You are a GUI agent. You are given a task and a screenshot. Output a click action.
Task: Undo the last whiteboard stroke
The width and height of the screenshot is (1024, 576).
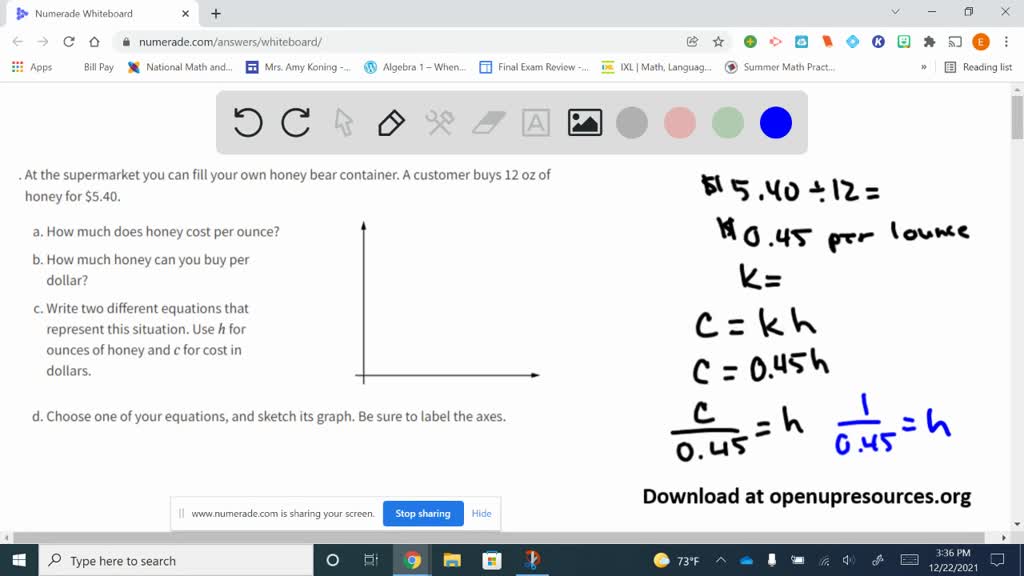pos(248,123)
